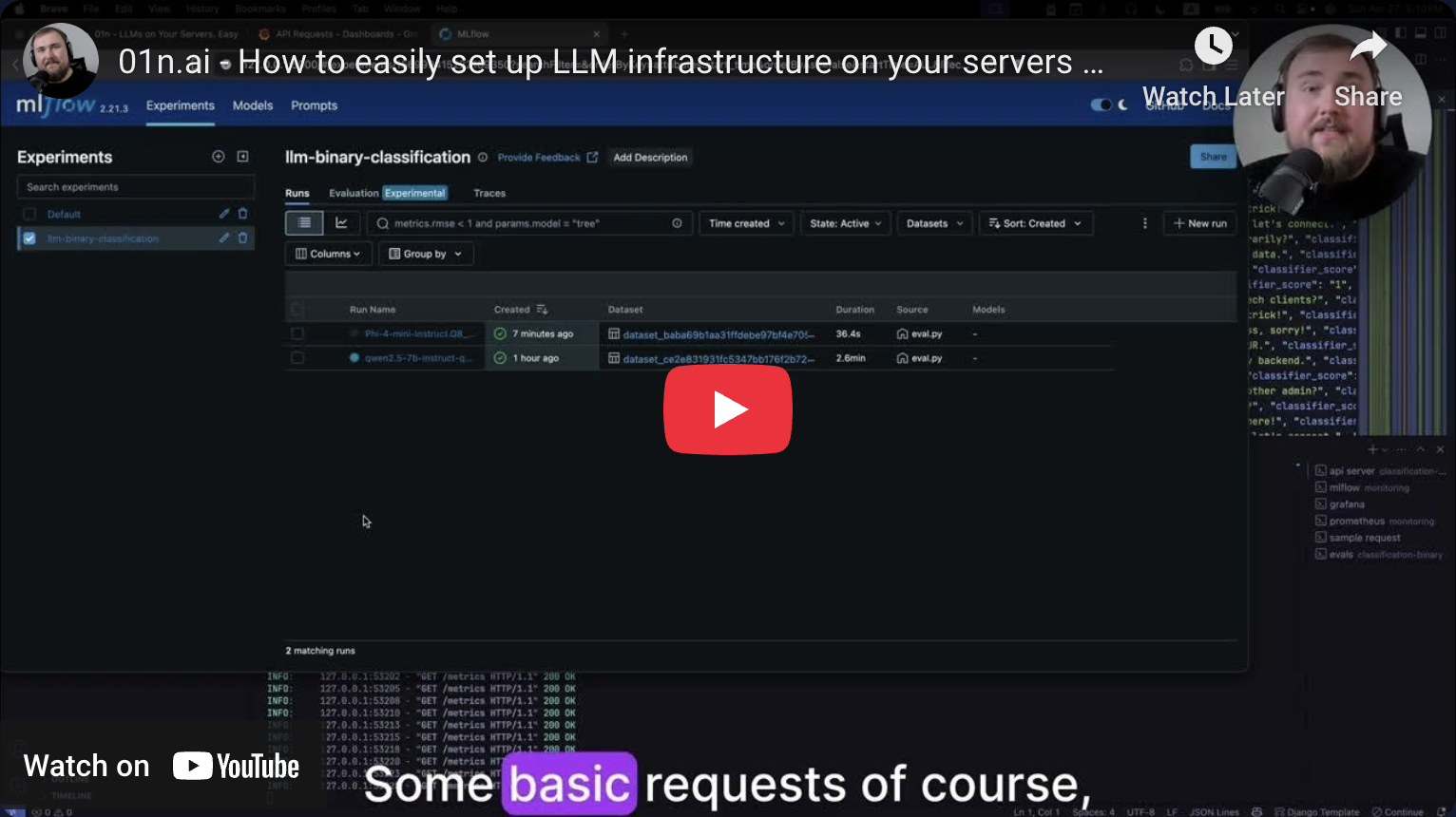The height and width of the screenshot is (817, 1456).
Task: Delete the Default experiment using trash icon
Action: coord(243,214)
